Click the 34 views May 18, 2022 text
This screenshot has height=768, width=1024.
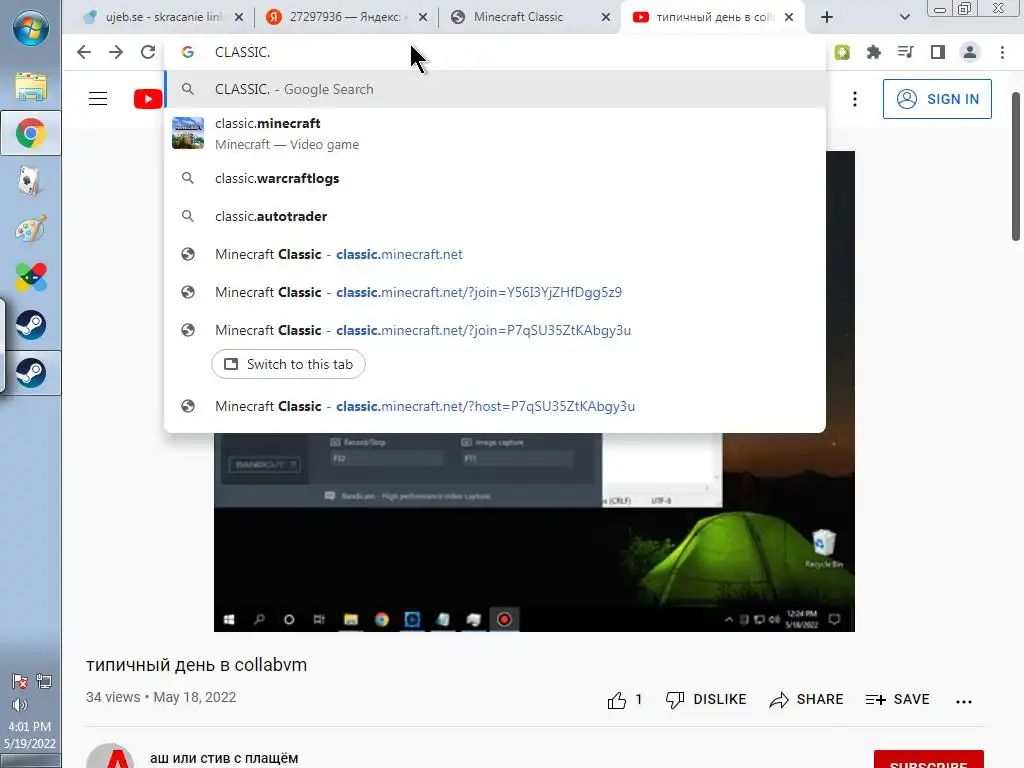click(161, 697)
